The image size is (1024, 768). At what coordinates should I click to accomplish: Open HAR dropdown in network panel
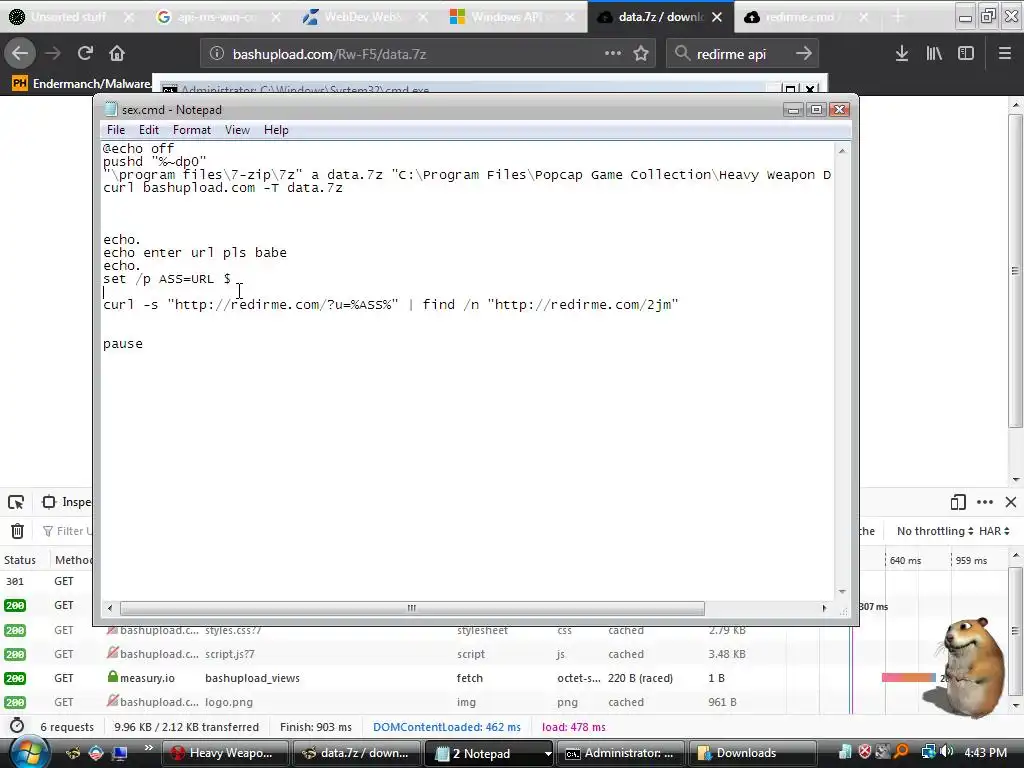pyautogui.click(x=995, y=531)
